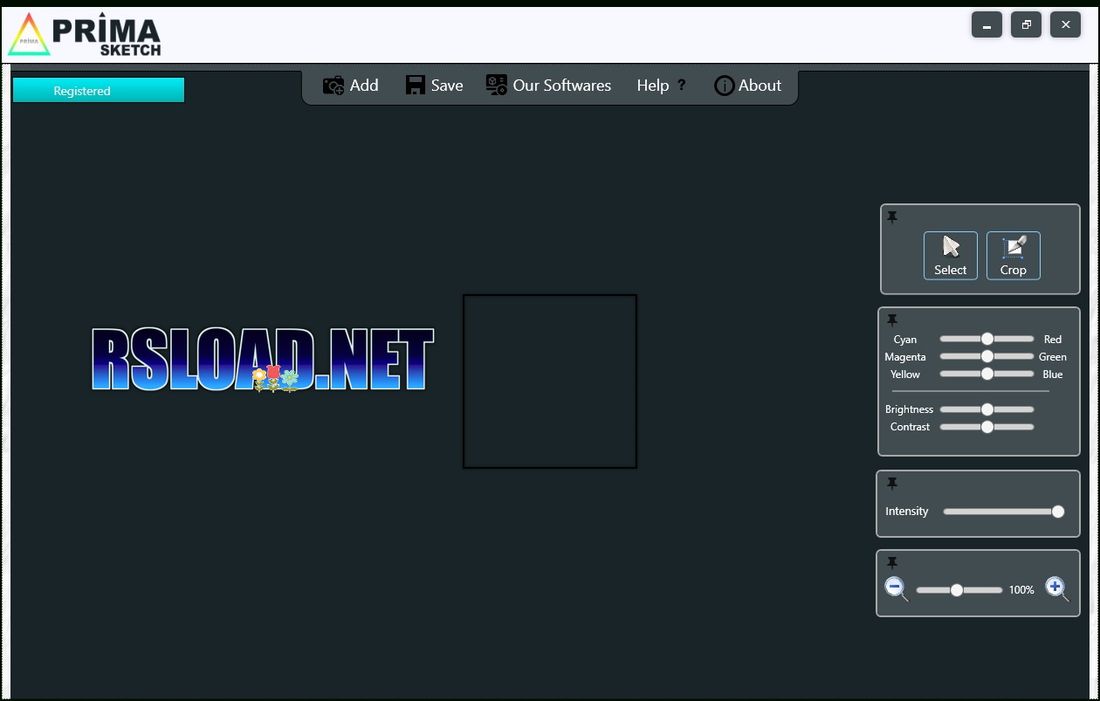Toggle the pin on the color adjustment panel
The image size is (1100, 701).
892,320
